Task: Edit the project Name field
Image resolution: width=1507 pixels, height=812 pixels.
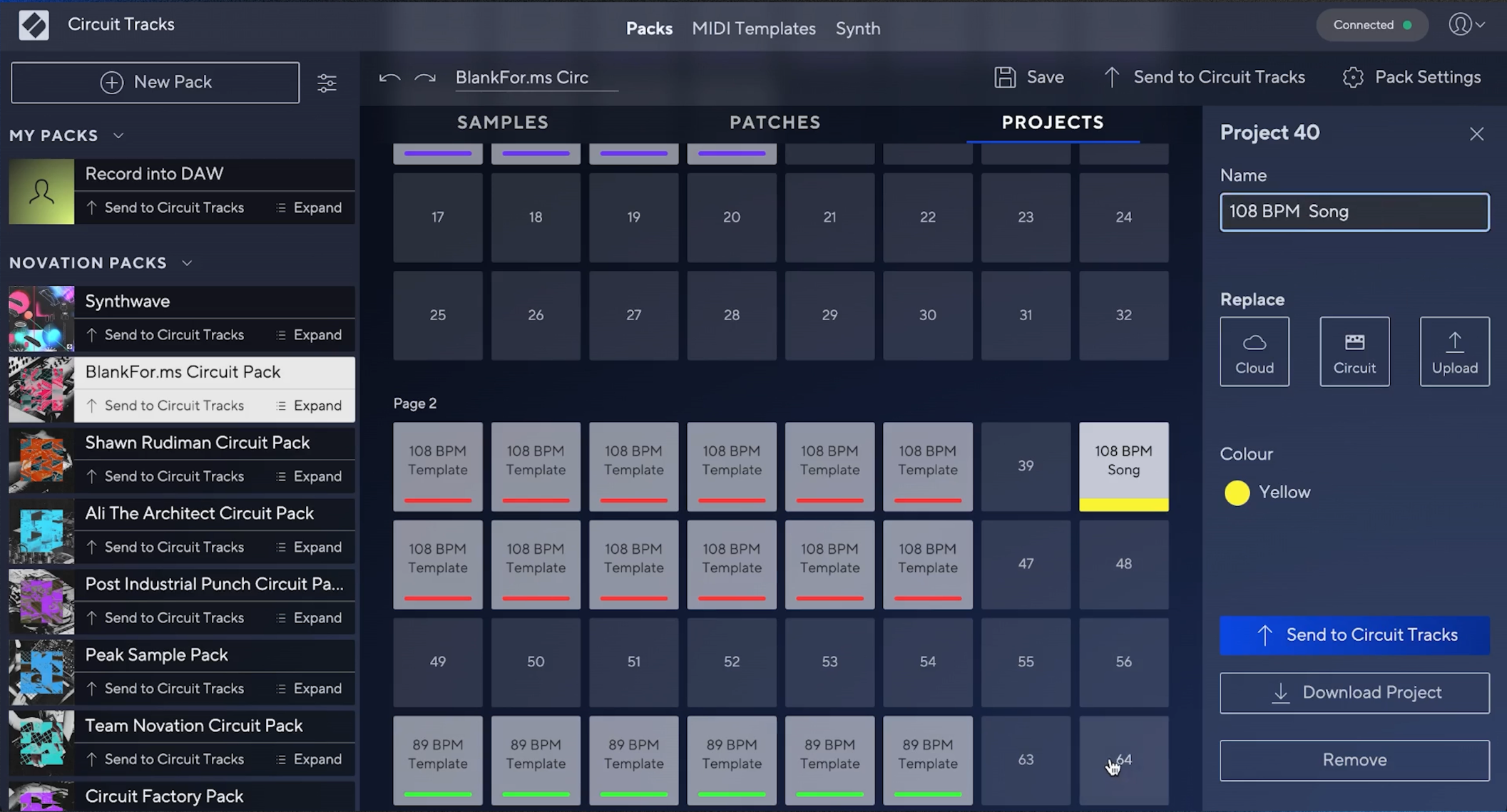Action: (x=1354, y=212)
